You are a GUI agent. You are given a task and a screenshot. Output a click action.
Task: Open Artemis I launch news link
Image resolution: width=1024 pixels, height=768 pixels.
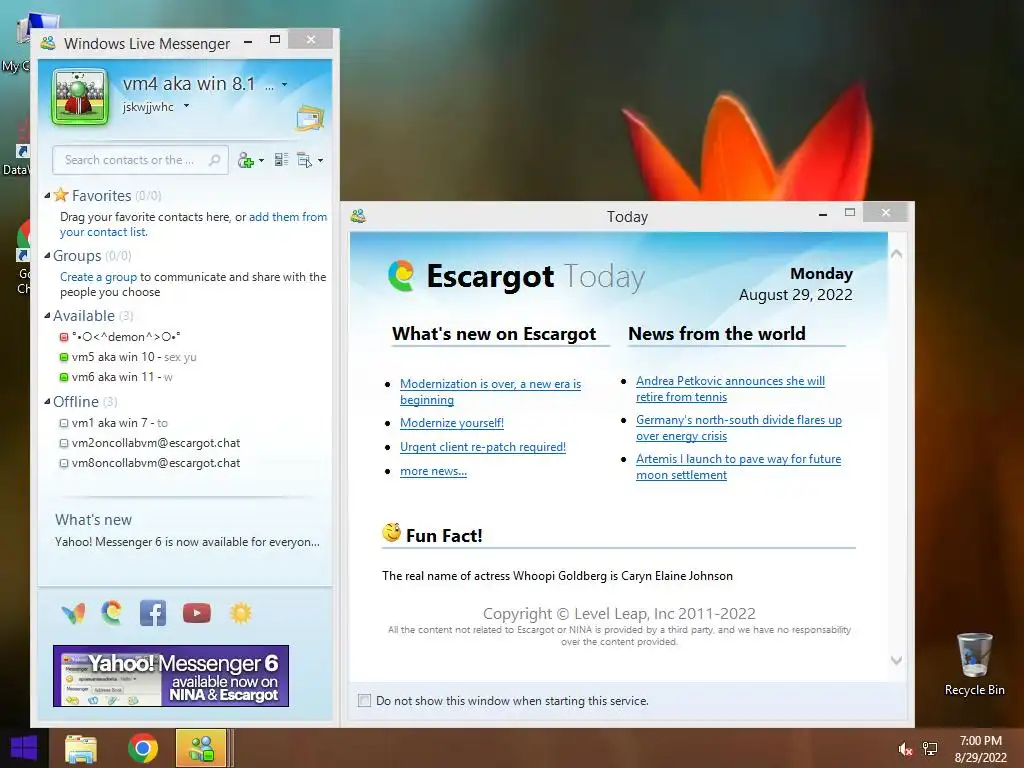pos(739,467)
